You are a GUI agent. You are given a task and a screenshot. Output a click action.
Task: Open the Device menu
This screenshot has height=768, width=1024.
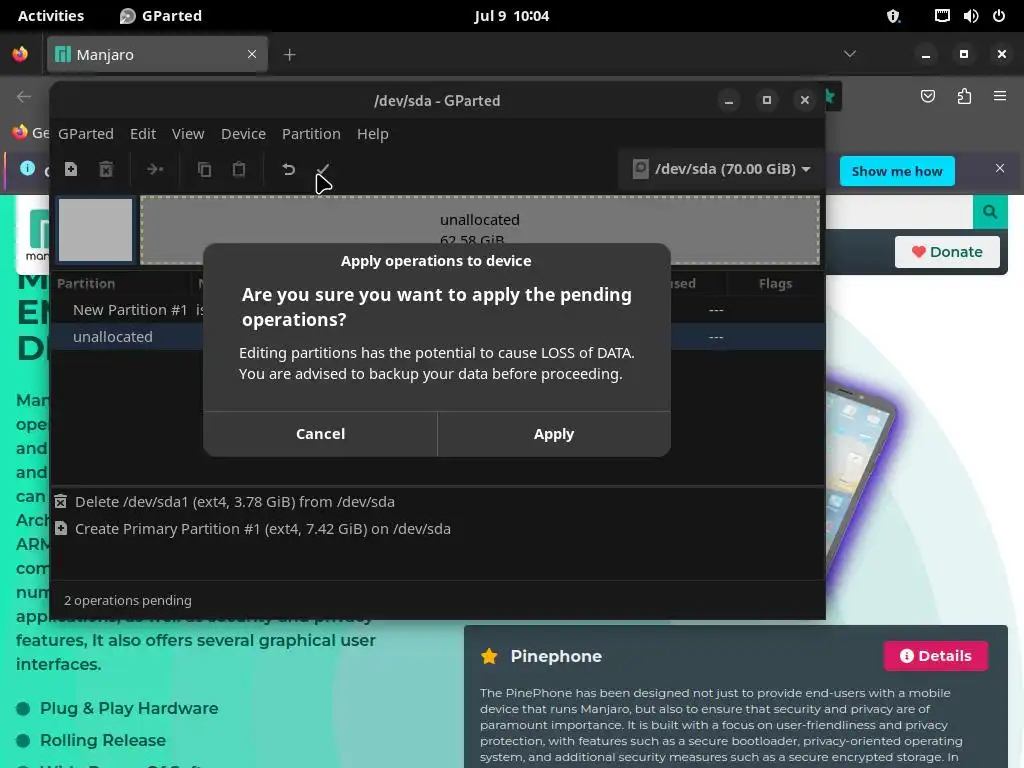(244, 134)
